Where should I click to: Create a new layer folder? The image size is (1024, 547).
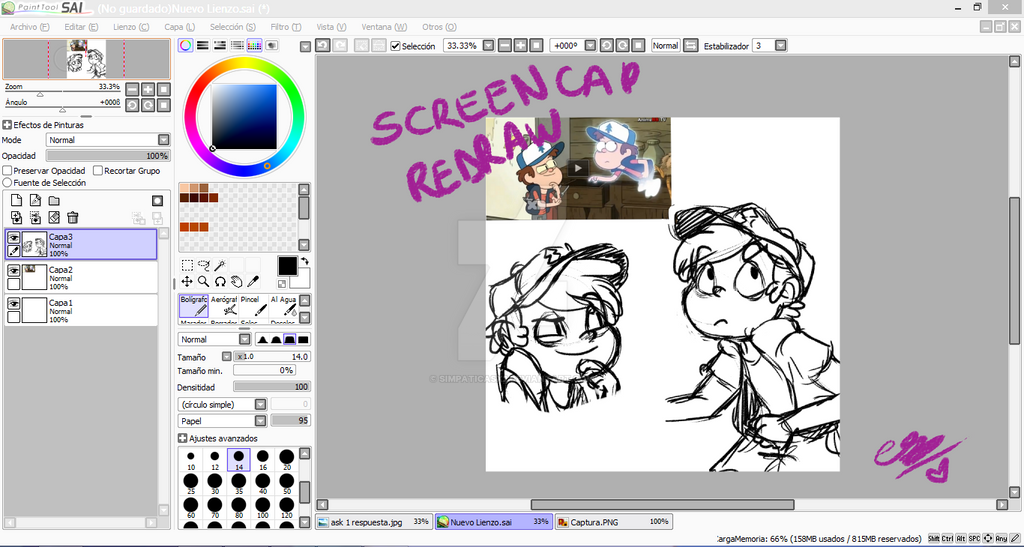point(54,200)
